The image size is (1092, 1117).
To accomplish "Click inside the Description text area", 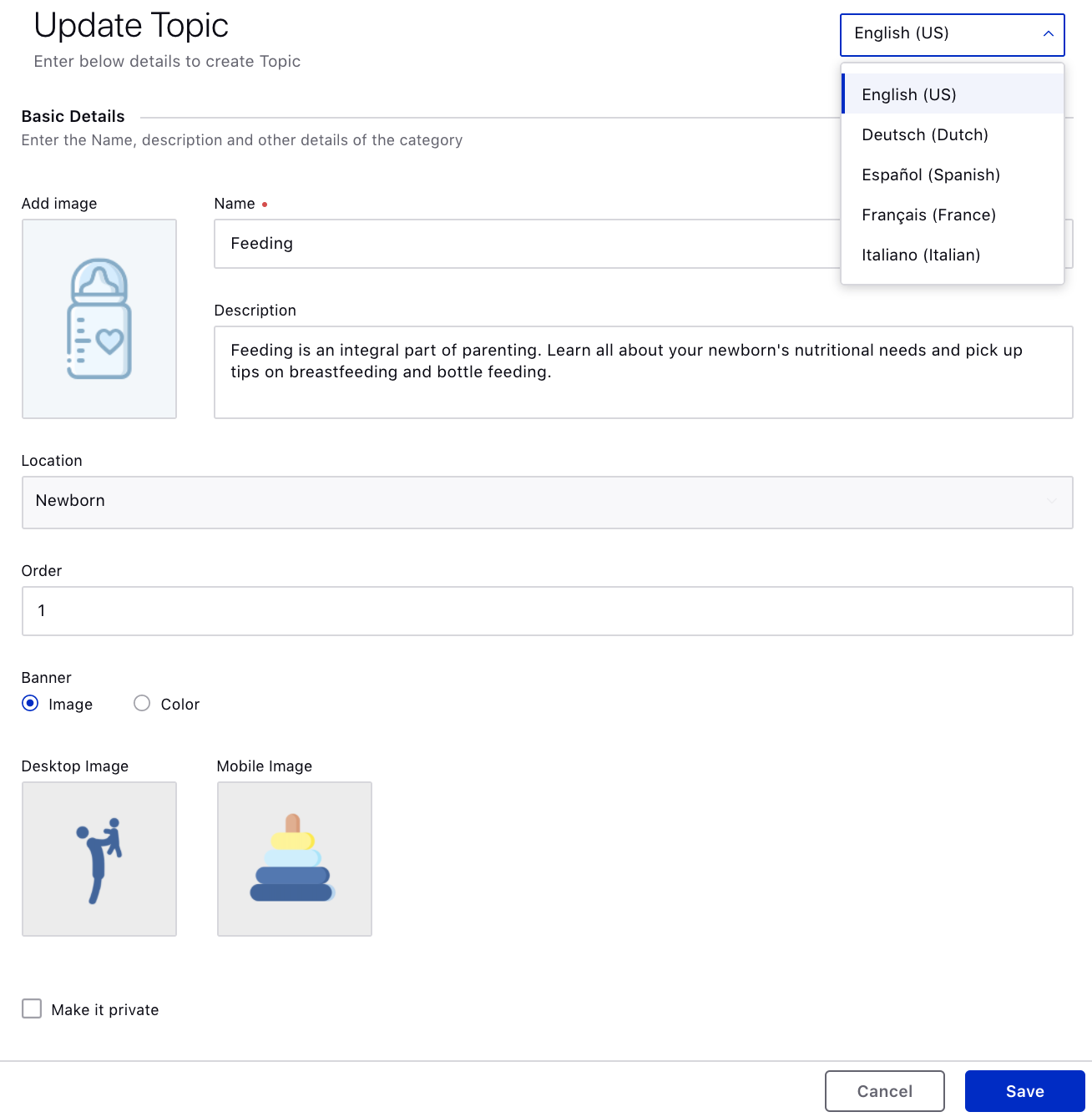I will [x=644, y=372].
